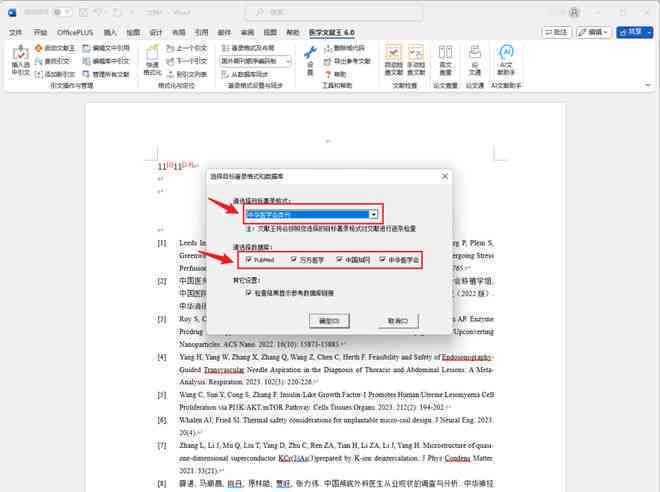The width and height of the screenshot is (660, 492).
Task: Jump to 下一个引文
Action: [186, 61]
